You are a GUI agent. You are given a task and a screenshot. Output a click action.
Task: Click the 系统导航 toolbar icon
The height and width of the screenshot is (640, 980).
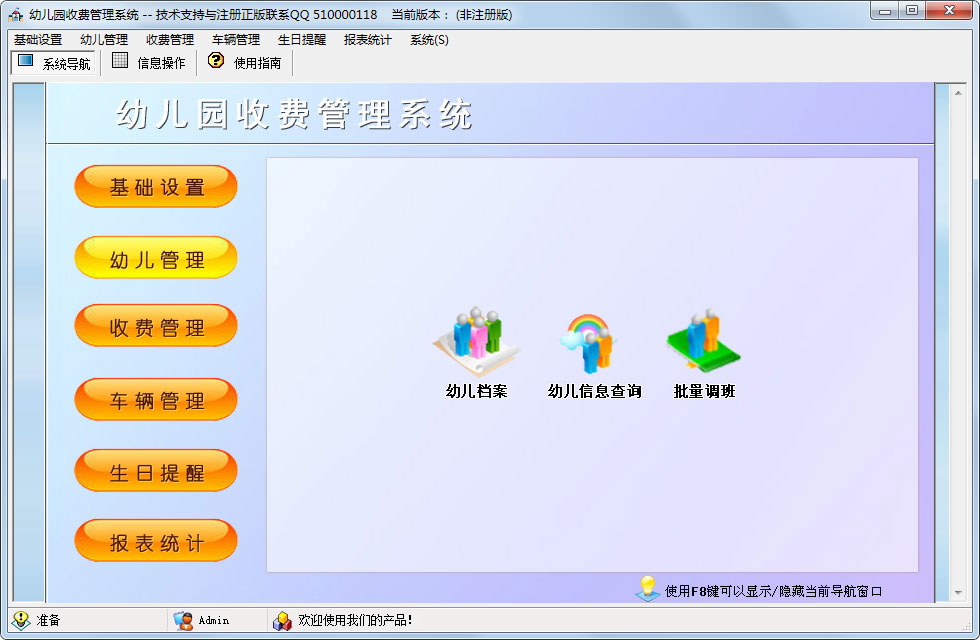[26, 61]
